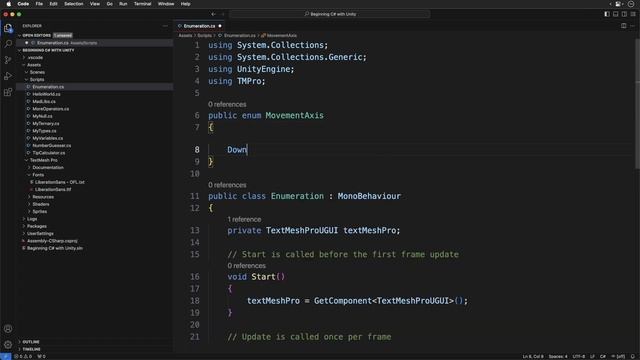Click the C# language mode in status bar
This screenshot has height=360, width=640.
pyautogui.click(x=602, y=356)
